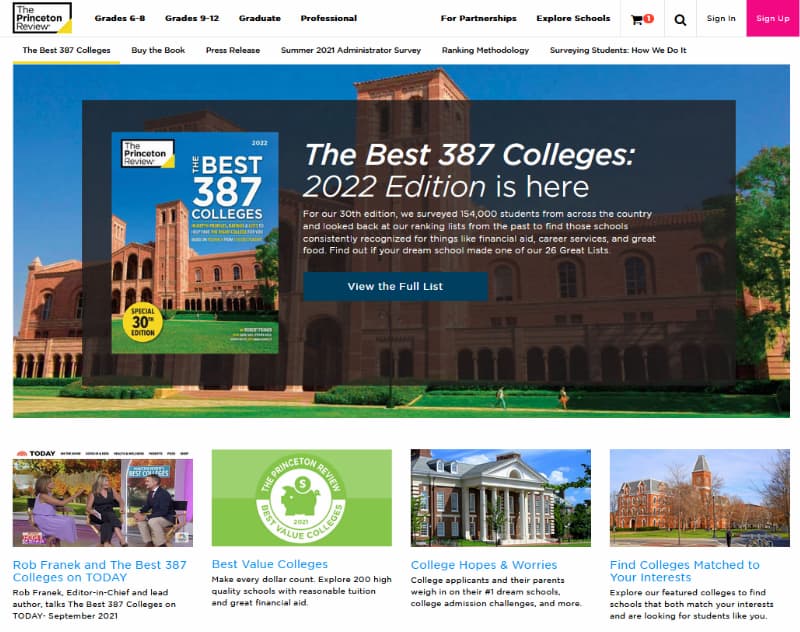Click the Sign In link
The width and height of the screenshot is (800, 632).
(721, 18)
